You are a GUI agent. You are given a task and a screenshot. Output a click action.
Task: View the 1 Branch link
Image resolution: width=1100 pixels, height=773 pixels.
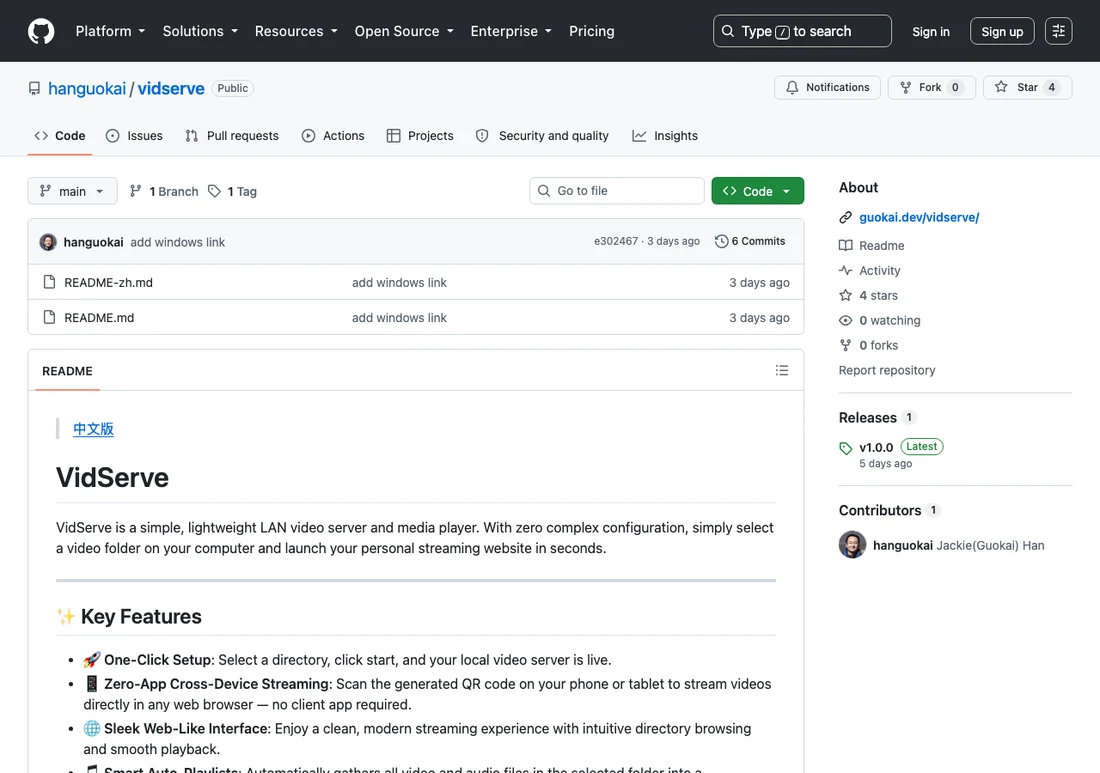(x=164, y=191)
